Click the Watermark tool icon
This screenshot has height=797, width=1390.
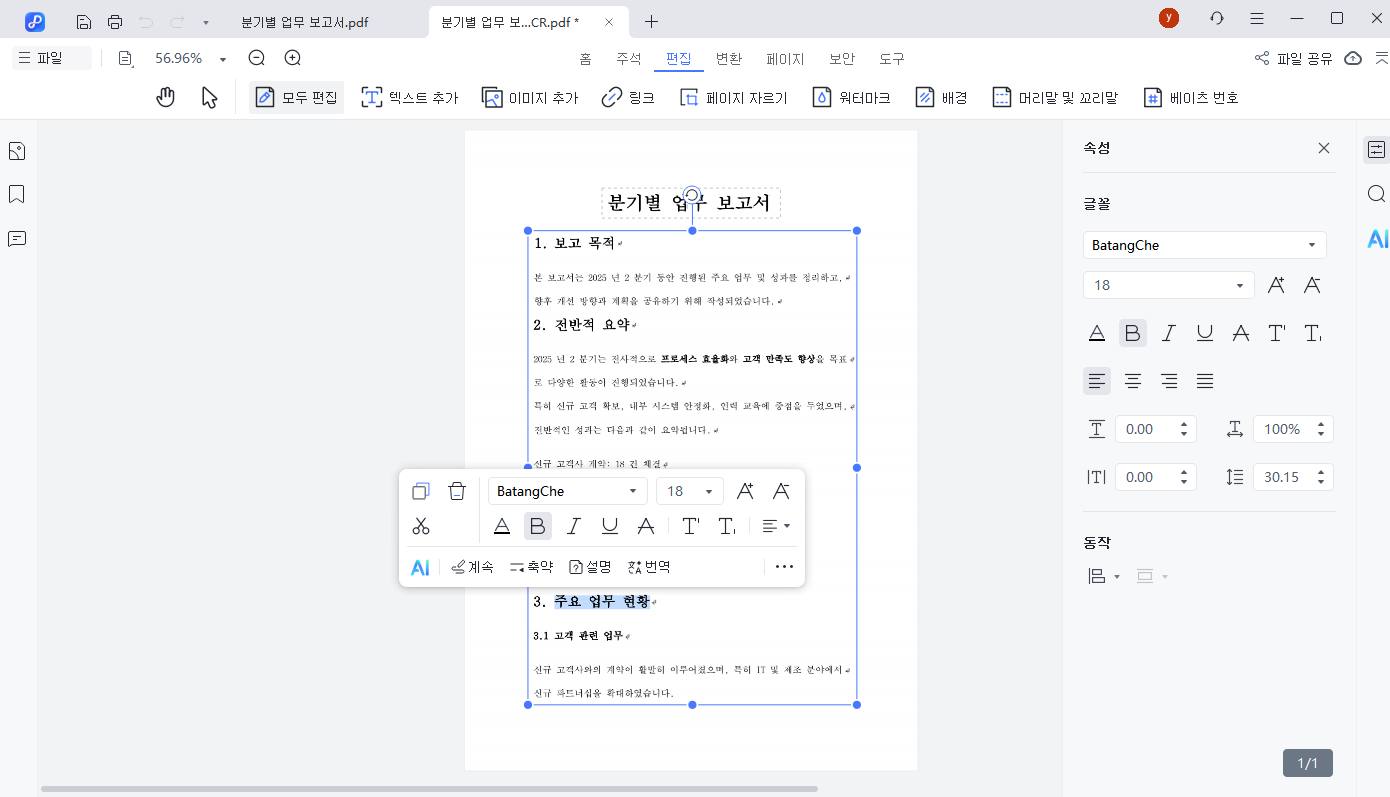822,97
